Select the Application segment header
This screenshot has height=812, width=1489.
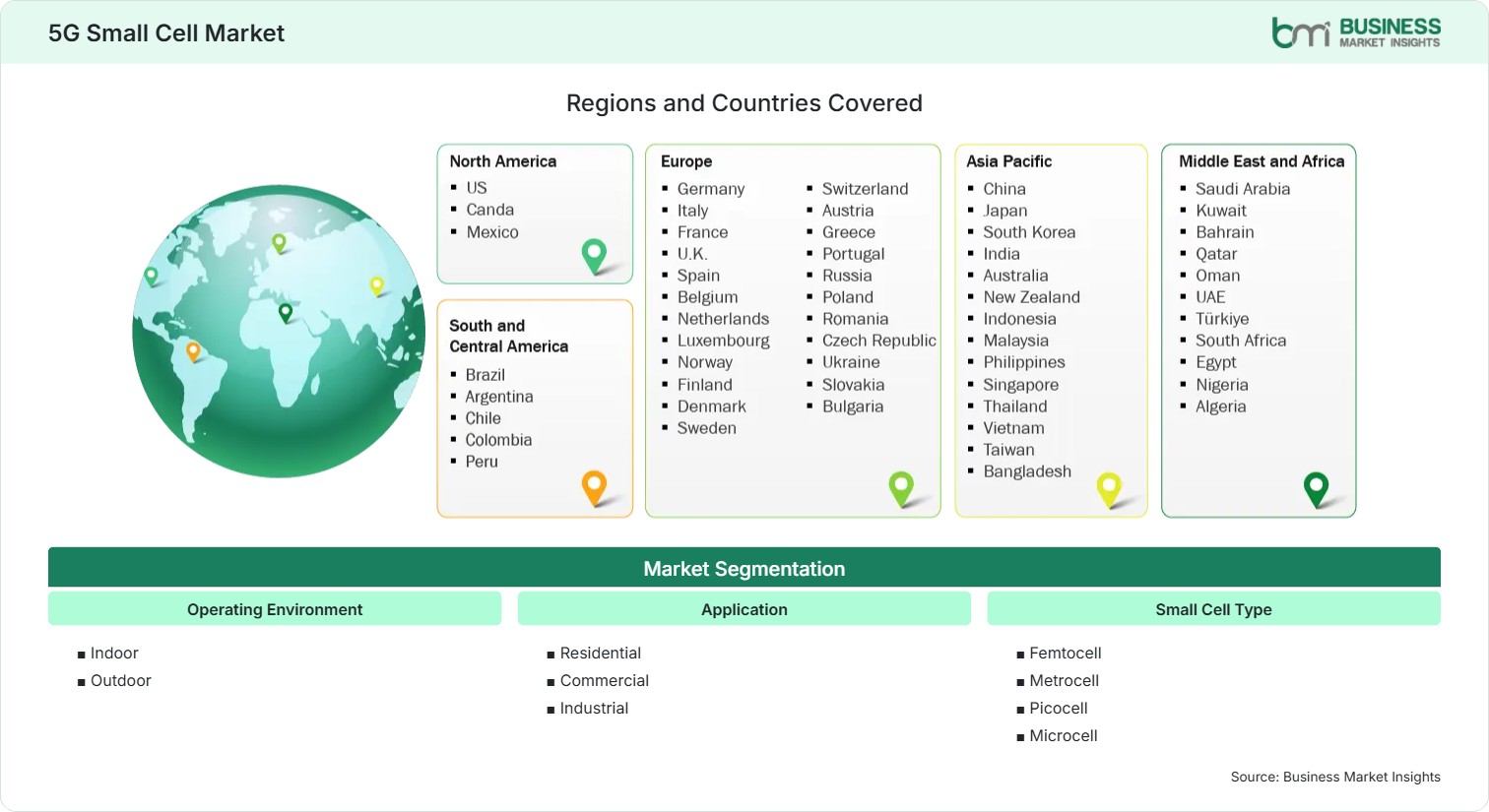[744, 609]
